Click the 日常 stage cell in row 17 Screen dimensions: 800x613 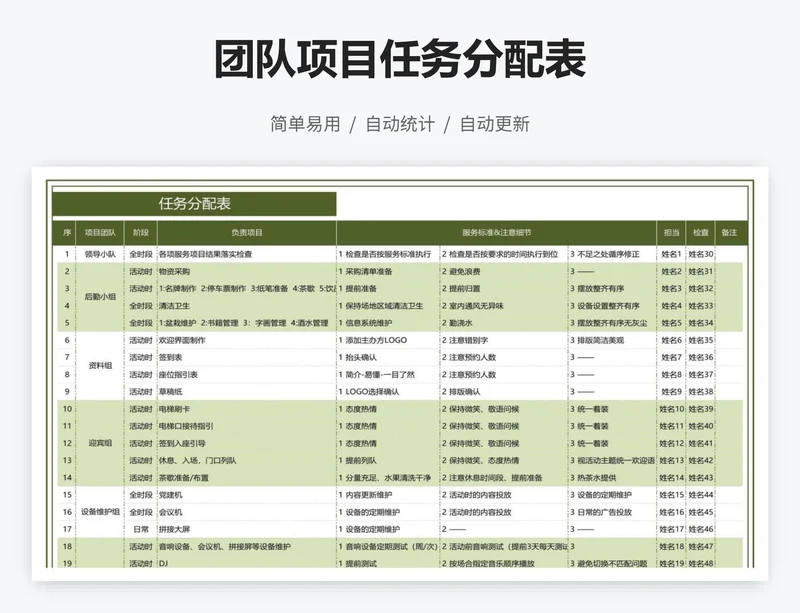[x=141, y=529]
